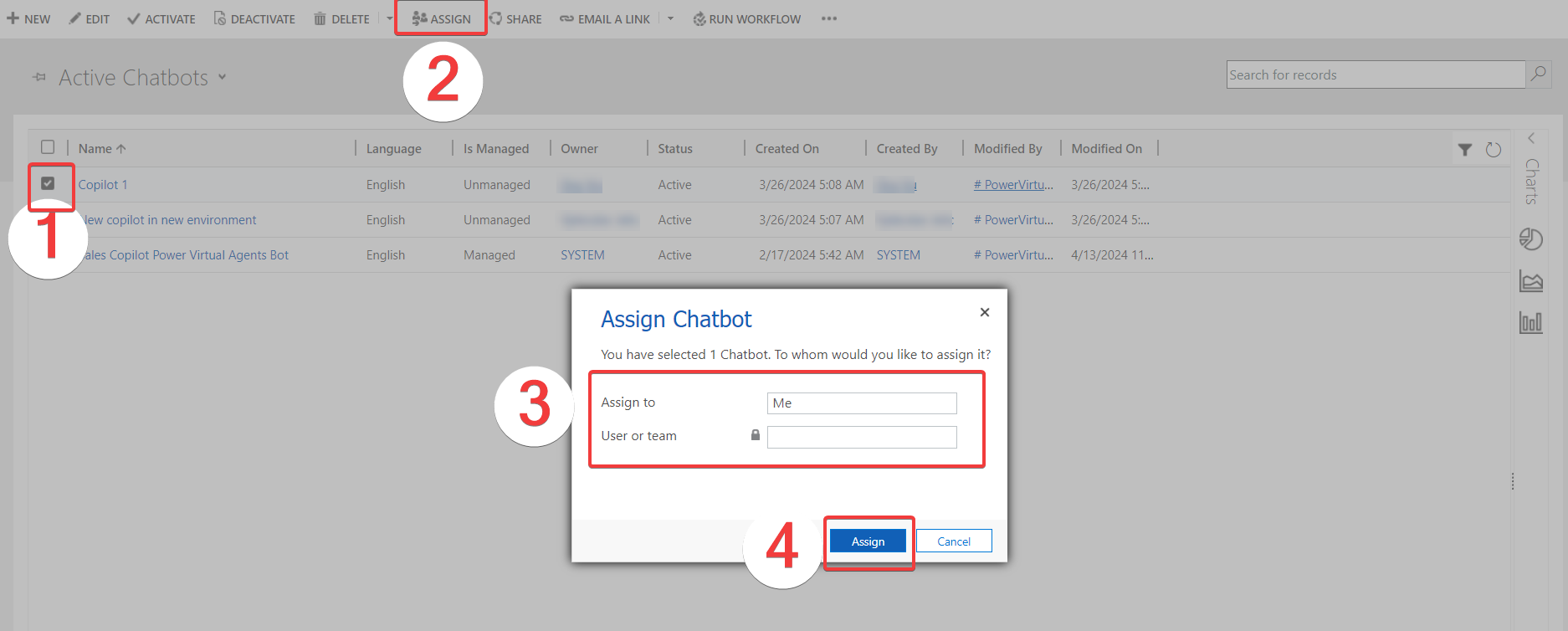Click the Search for records field
Image resolution: width=1568 pixels, height=631 pixels.
point(1376,74)
